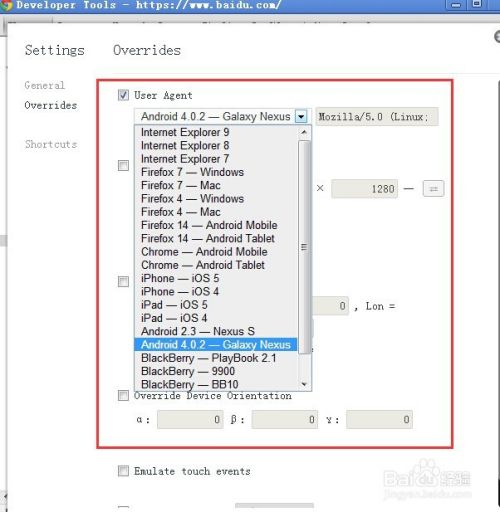500x512 pixels.
Task: Choose Firefox 7 — Mac
Action: (x=216, y=185)
